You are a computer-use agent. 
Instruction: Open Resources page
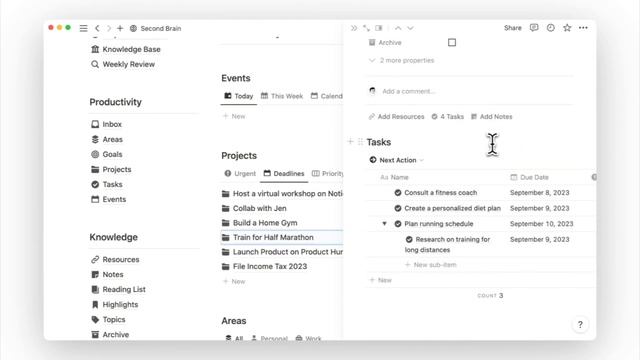coord(115,260)
